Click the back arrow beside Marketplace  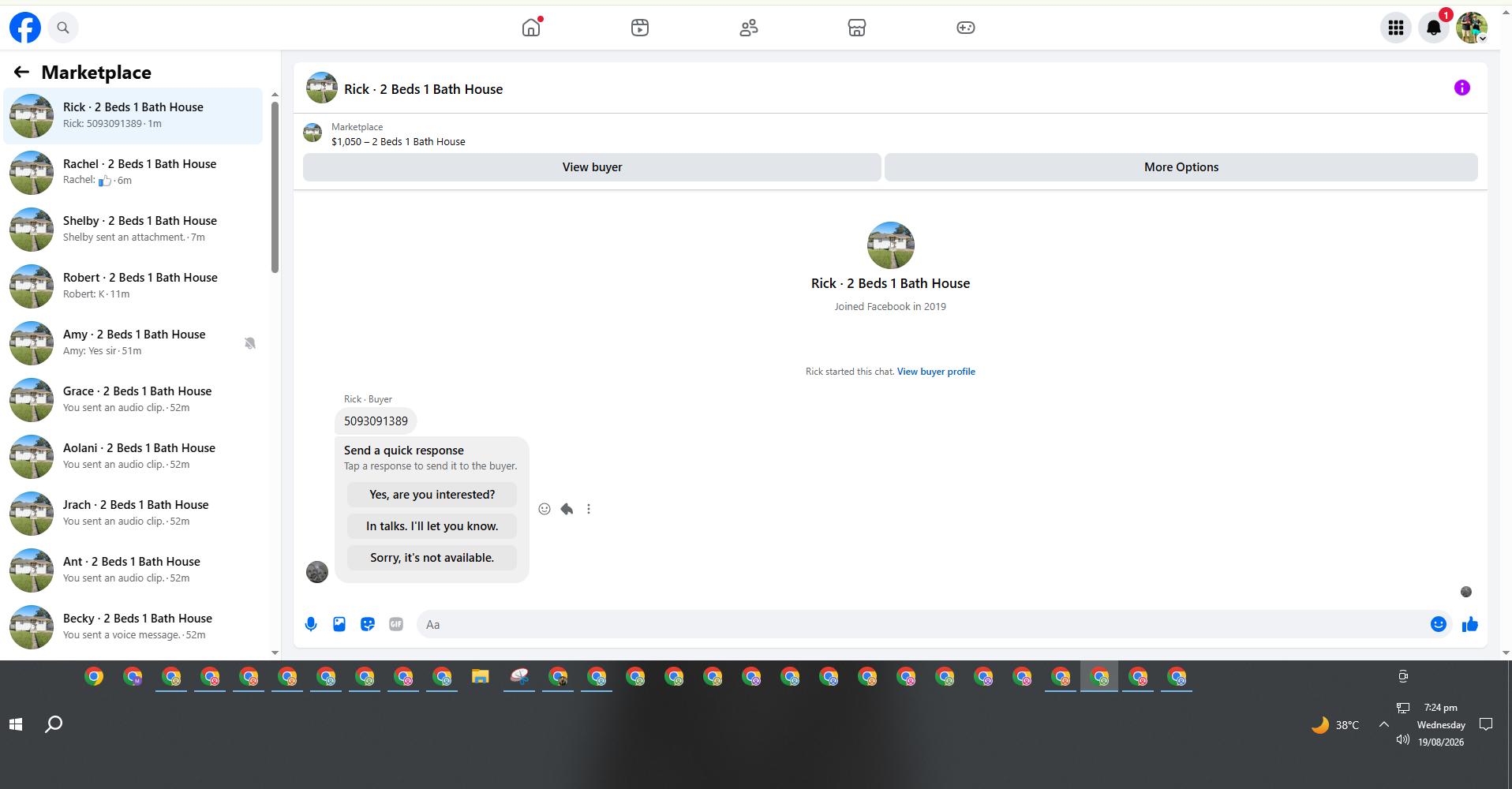coord(21,73)
